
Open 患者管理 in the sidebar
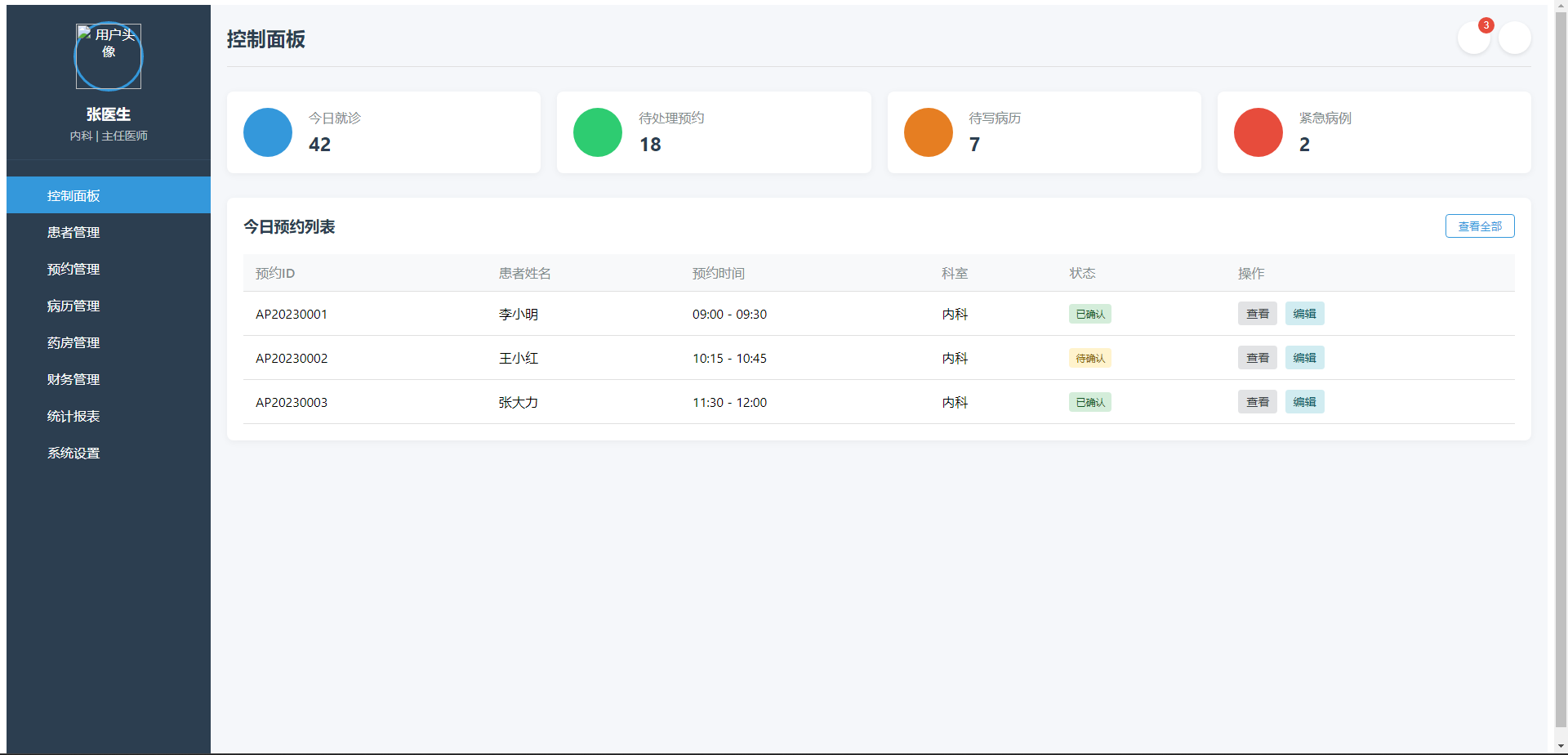click(x=73, y=232)
